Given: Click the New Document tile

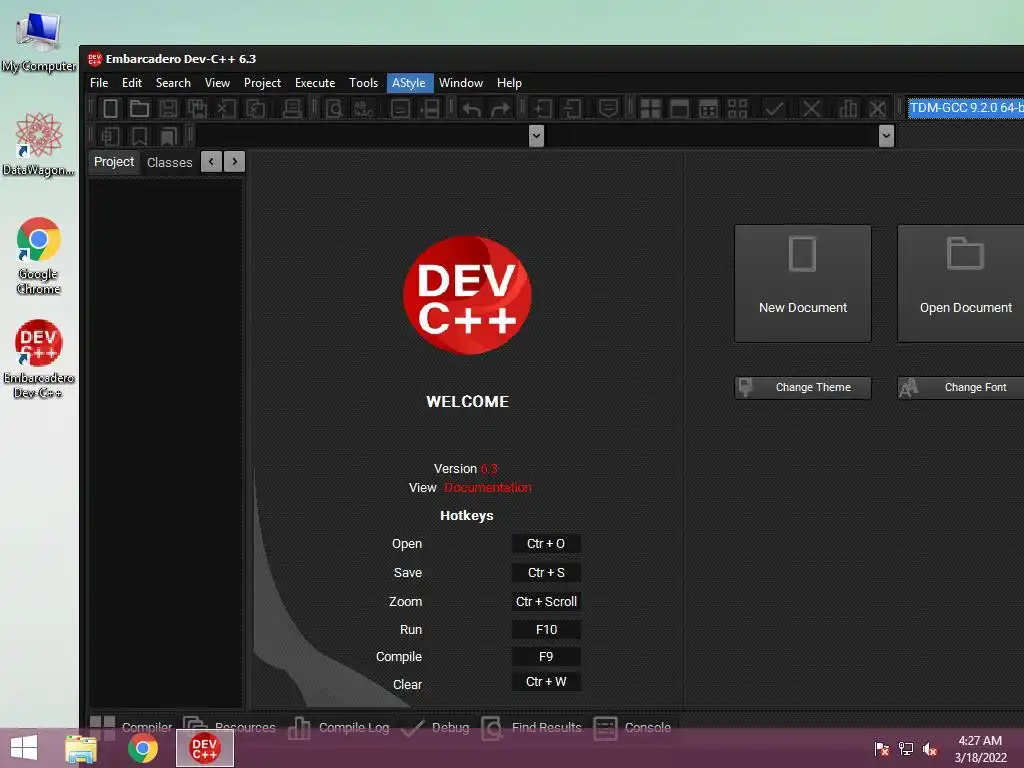Looking at the screenshot, I should (x=803, y=283).
